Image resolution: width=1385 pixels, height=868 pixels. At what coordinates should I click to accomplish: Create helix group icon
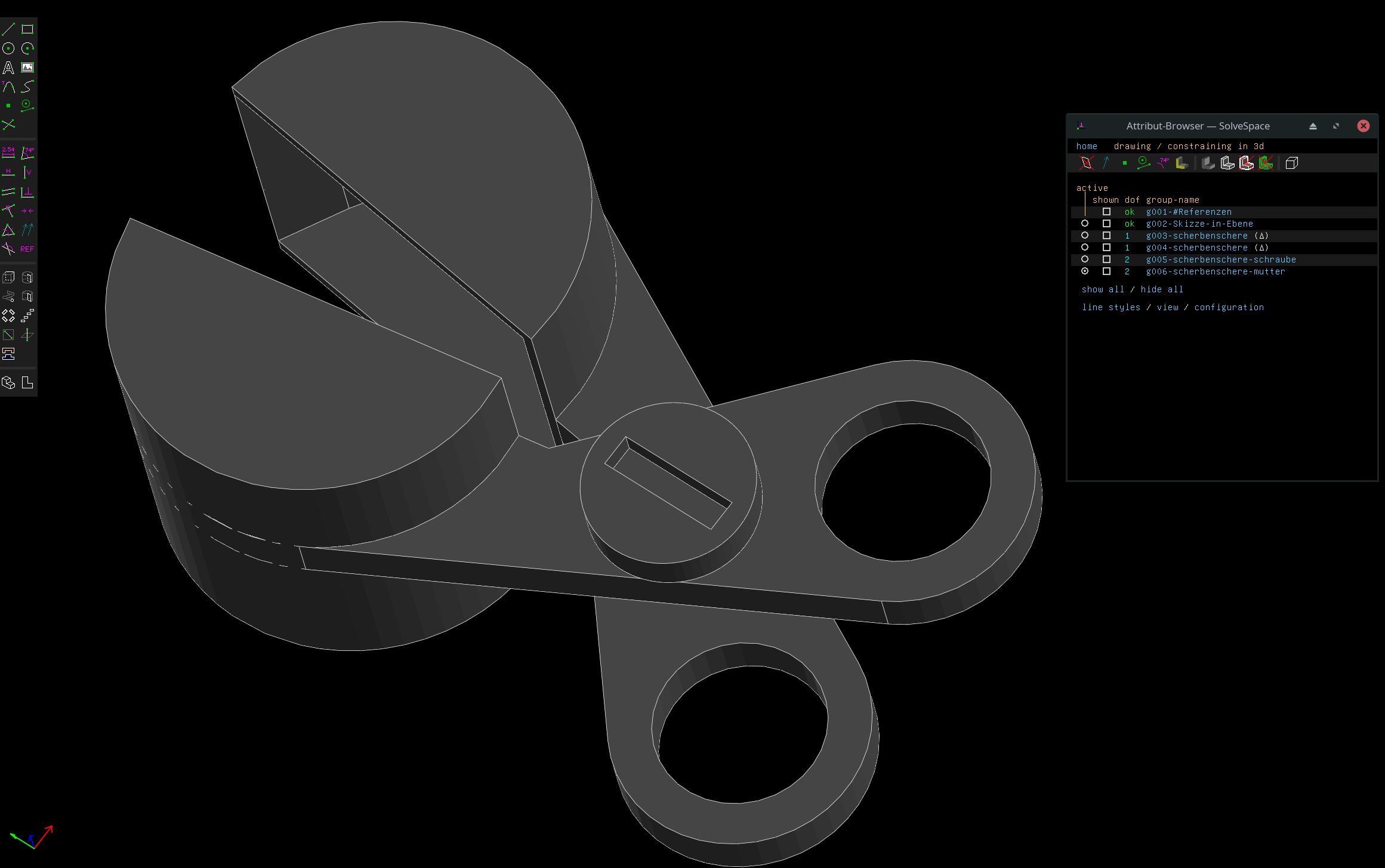click(8, 296)
